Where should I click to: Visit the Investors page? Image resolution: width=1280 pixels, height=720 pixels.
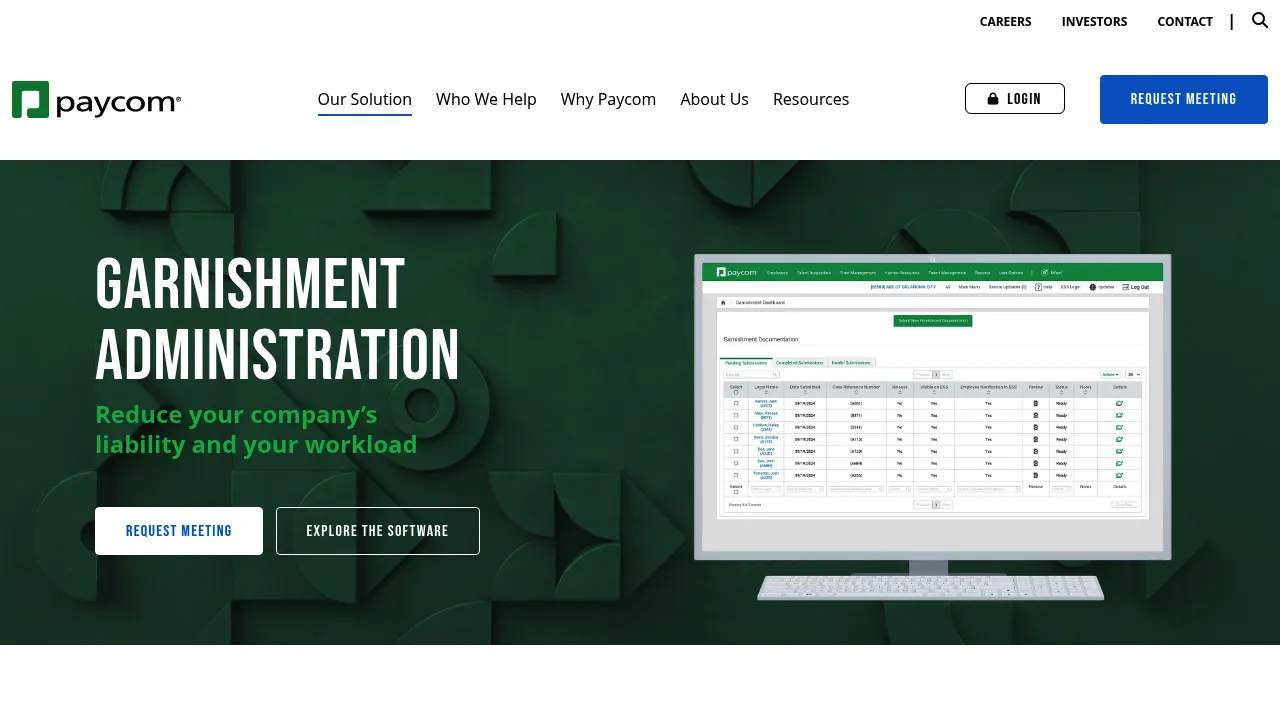1094,21
